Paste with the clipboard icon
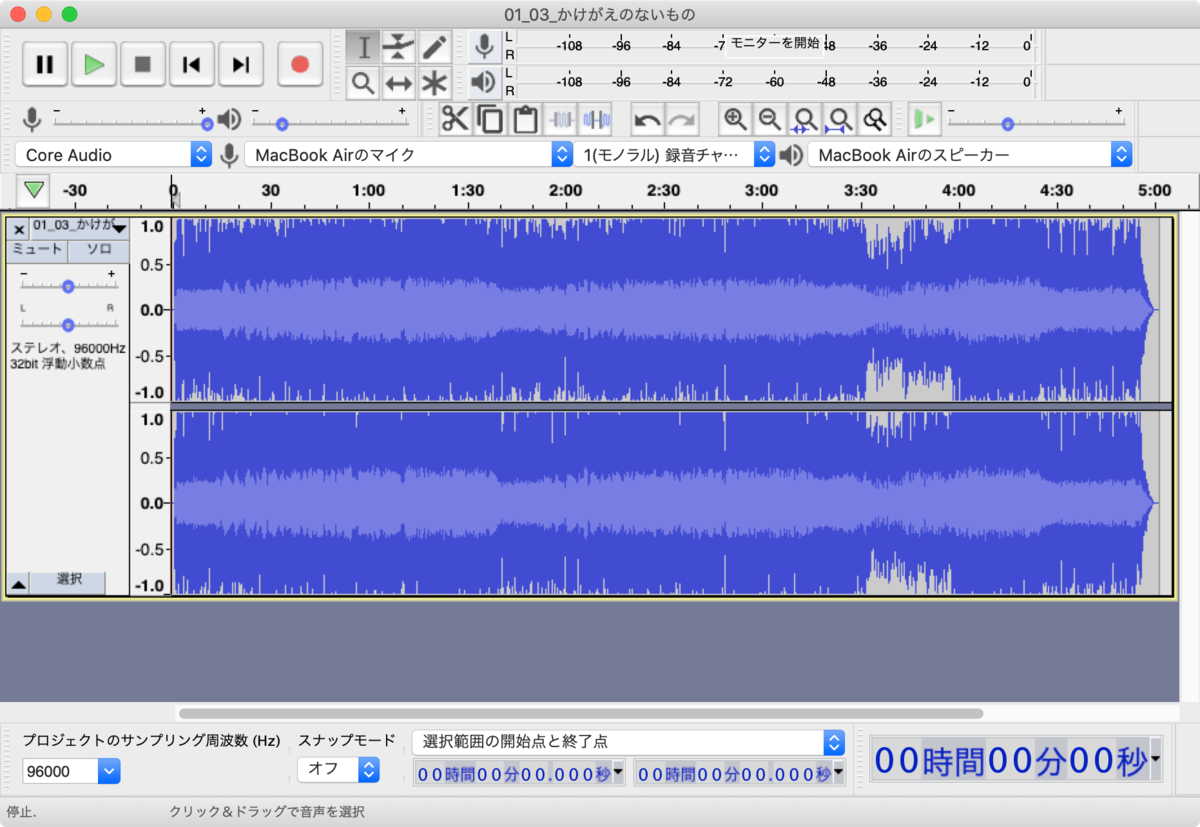This screenshot has height=827, width=1200. [525, 120]
